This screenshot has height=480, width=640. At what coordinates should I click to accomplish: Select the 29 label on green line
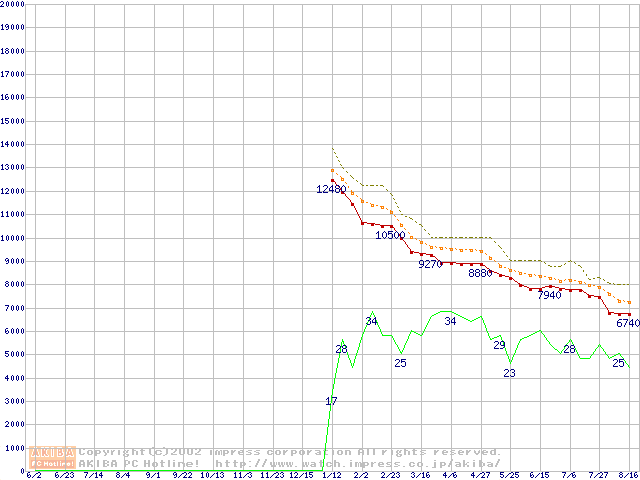[x=499, y=345]
